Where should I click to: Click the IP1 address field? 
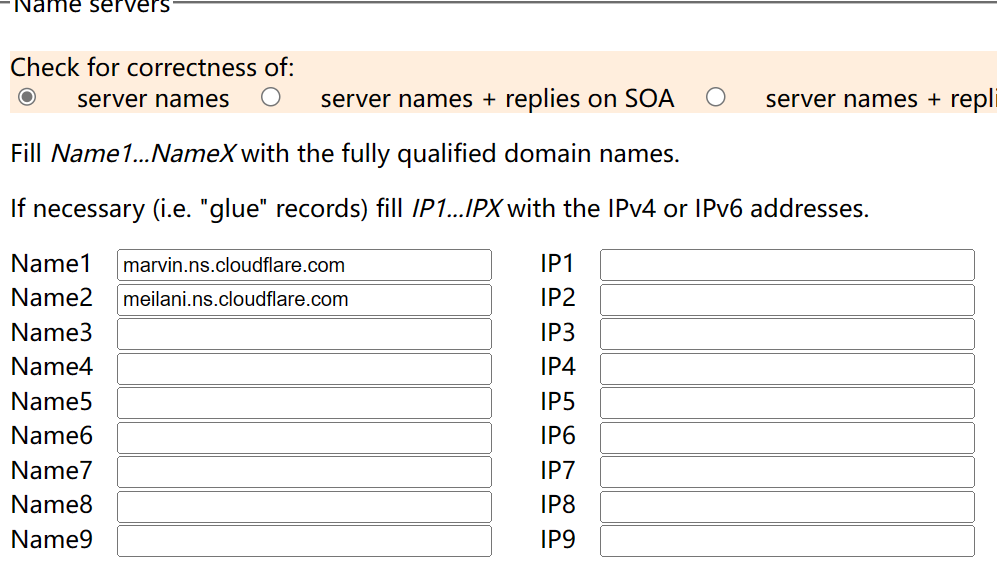click(x=787, y=265)
